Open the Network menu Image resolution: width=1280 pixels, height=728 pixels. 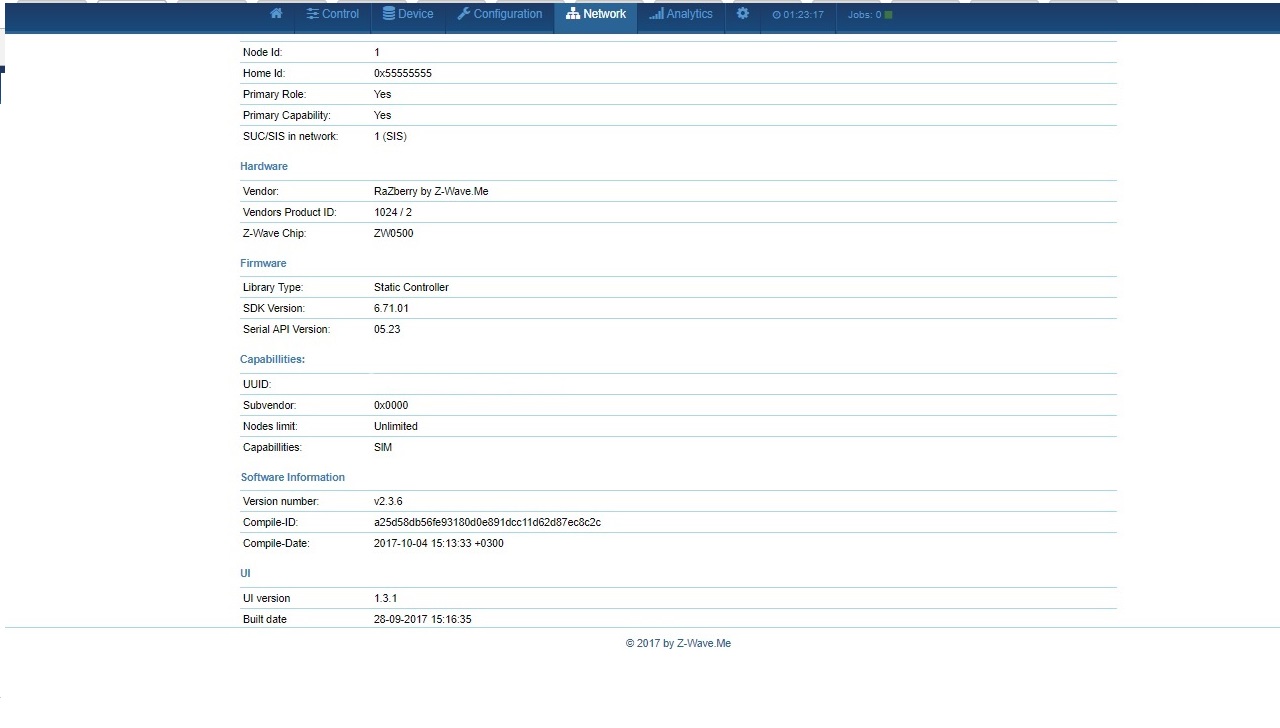[596, 14]
